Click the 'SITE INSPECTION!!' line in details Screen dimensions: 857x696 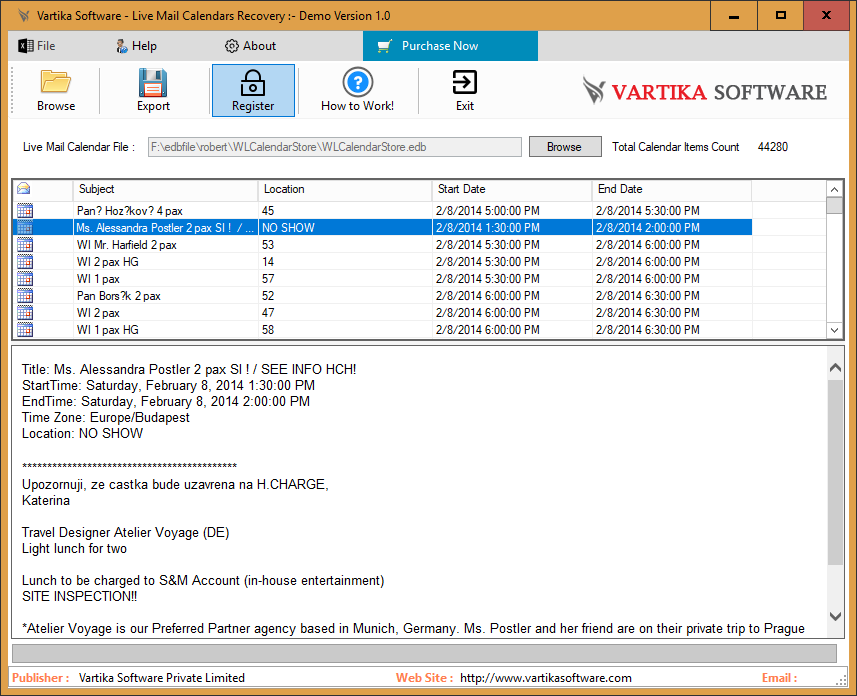[x=79, y=596]
